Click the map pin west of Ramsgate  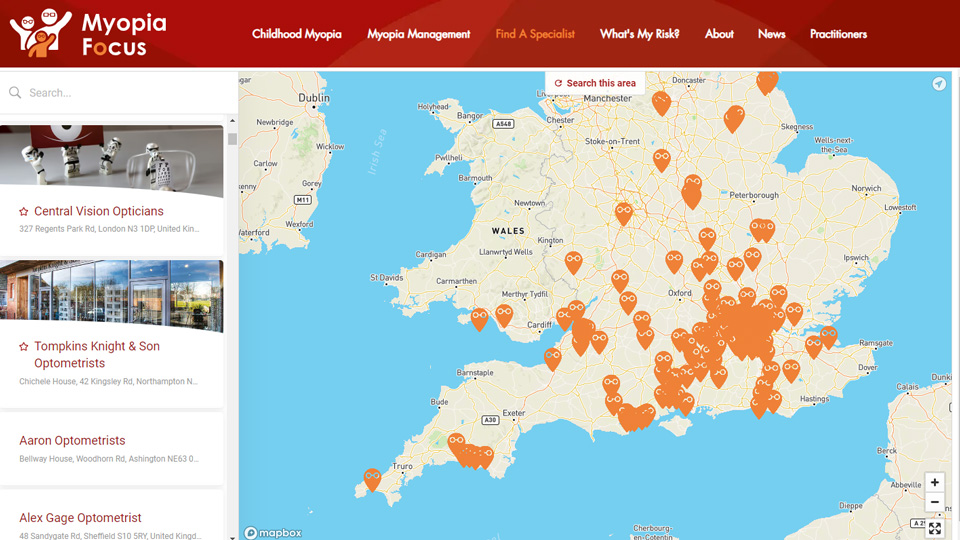(x=828, y=337)
